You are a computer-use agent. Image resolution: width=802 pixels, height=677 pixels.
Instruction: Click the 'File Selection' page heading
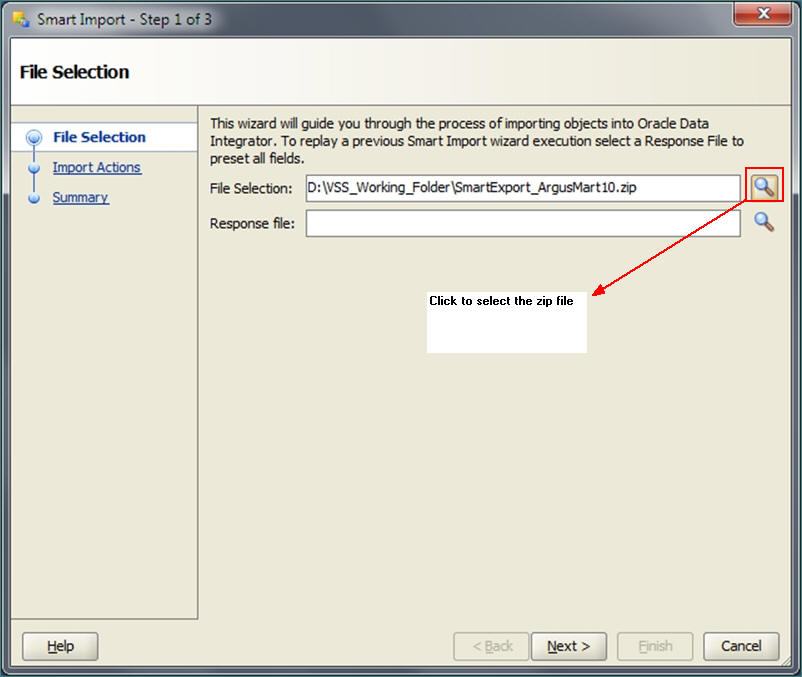tap(74, 72)
